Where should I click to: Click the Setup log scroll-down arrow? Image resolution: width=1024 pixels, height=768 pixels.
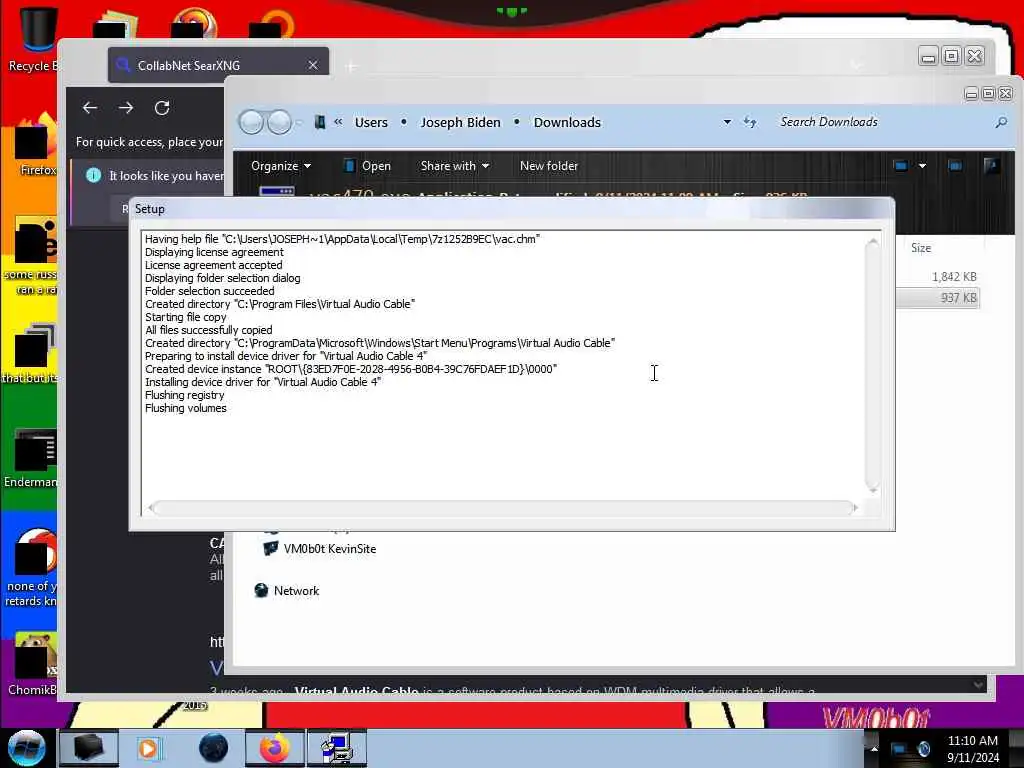(x=872, y=488)
